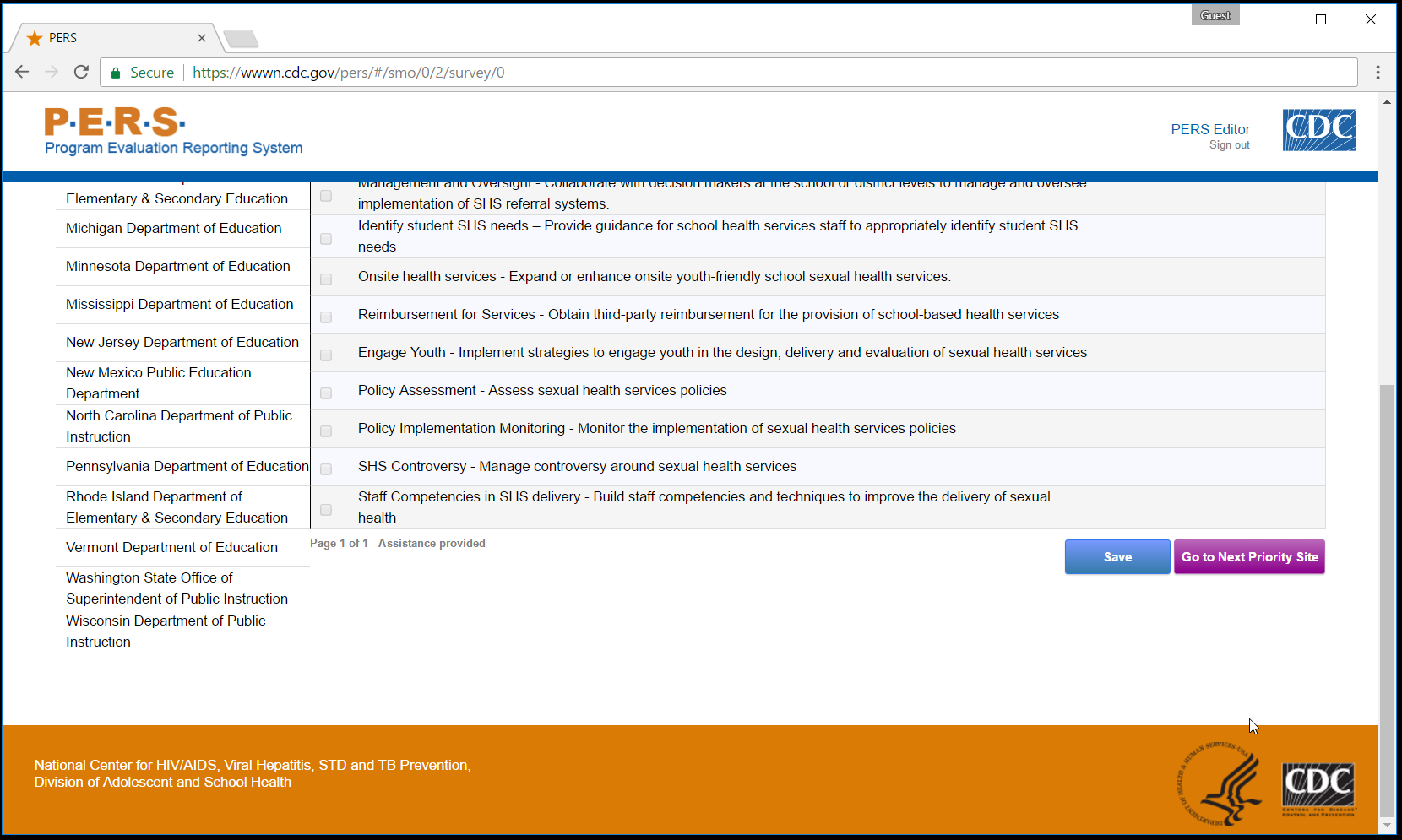Select Pennsylvania Department of Education

(x=182, y=467)
